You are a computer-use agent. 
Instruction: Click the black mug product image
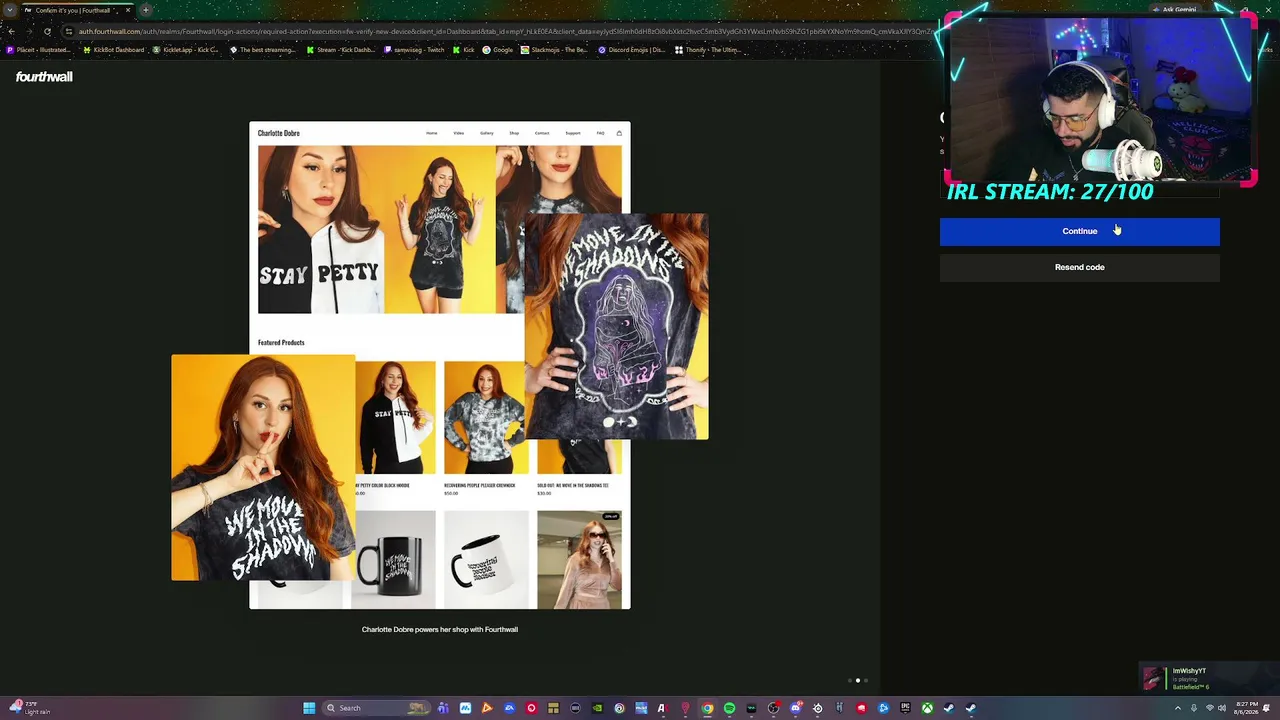tap(394, 559)
